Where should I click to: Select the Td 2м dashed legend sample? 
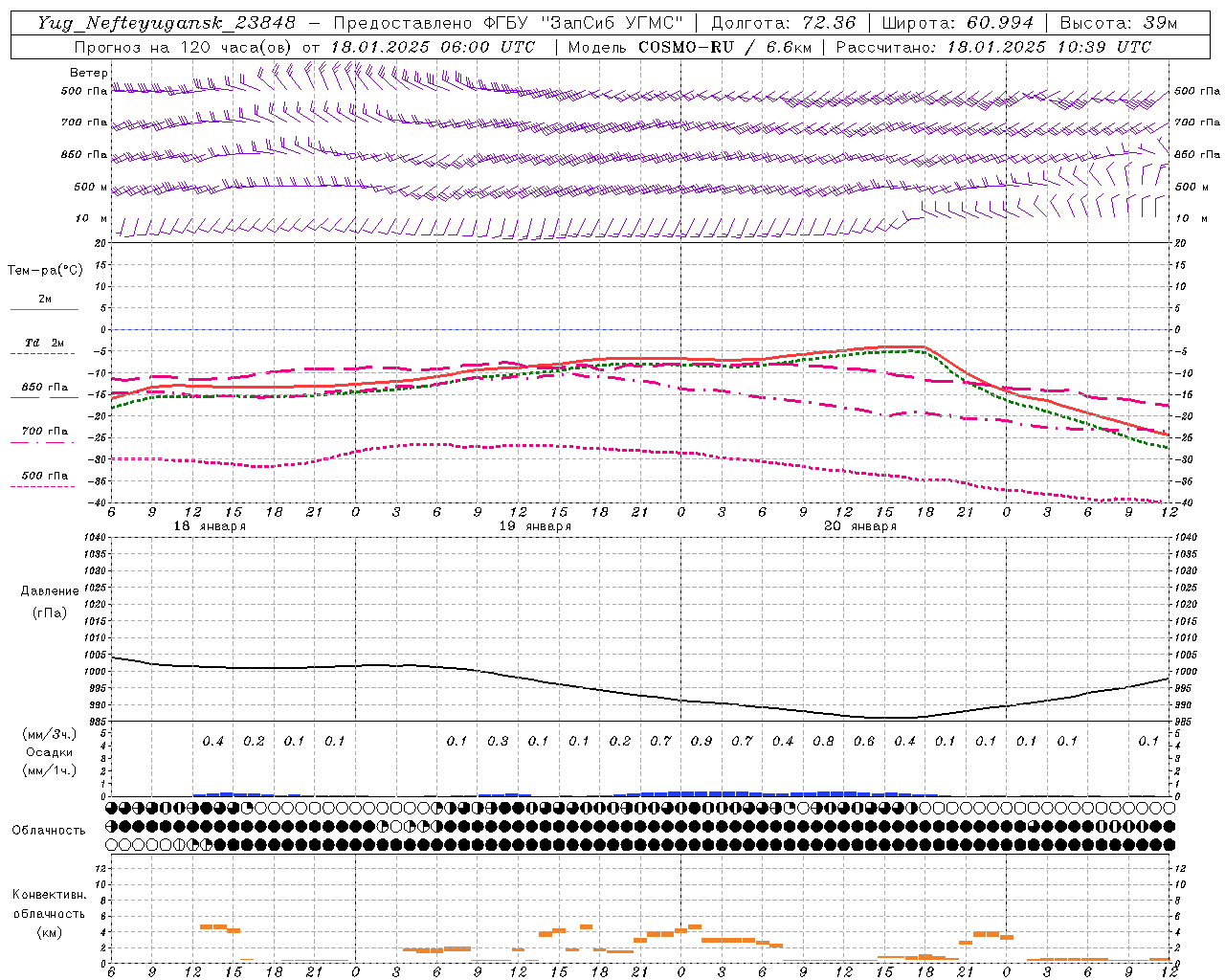pos(42,354)
